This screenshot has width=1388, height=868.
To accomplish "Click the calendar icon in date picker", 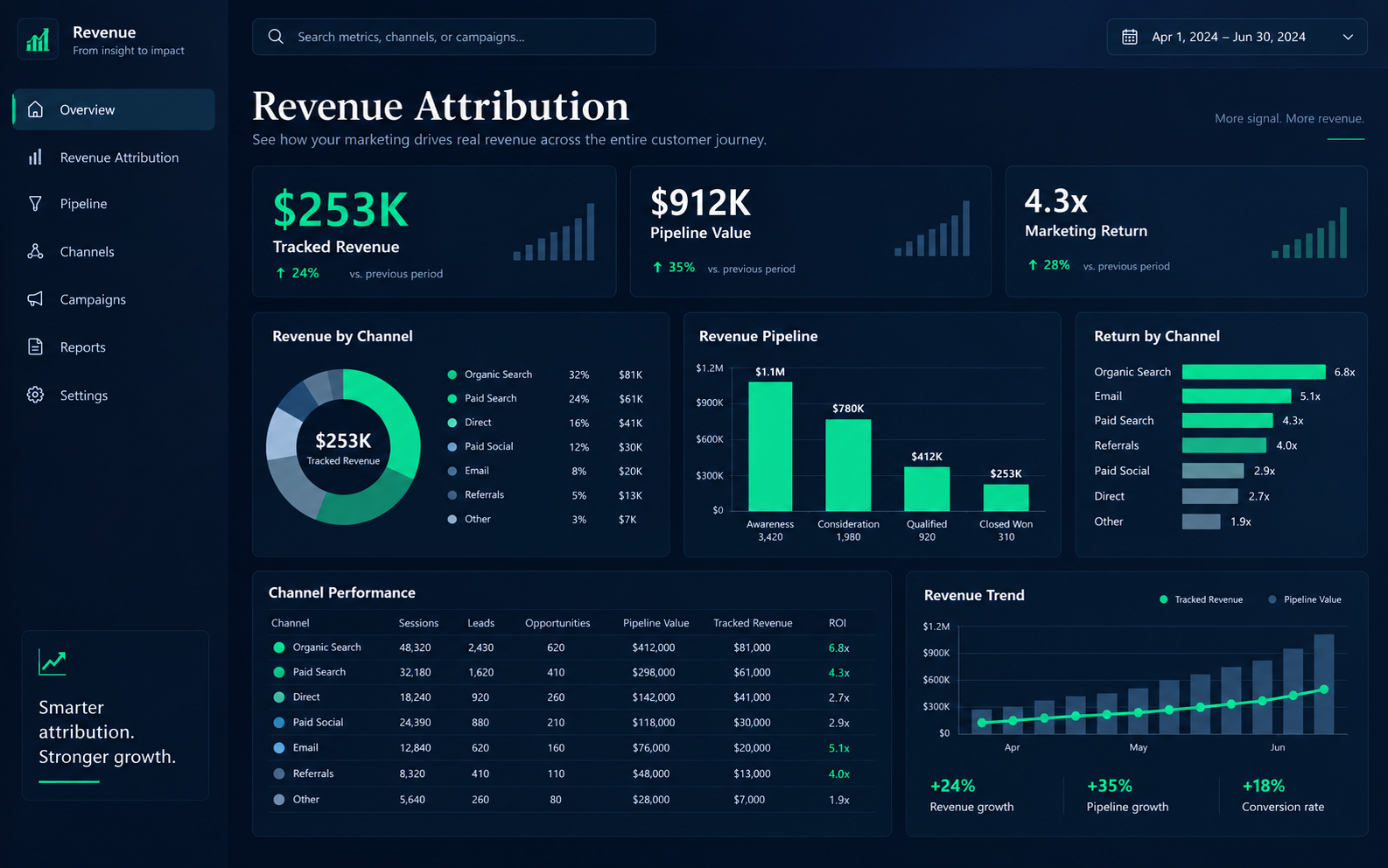I will (x=1130, y=37).
